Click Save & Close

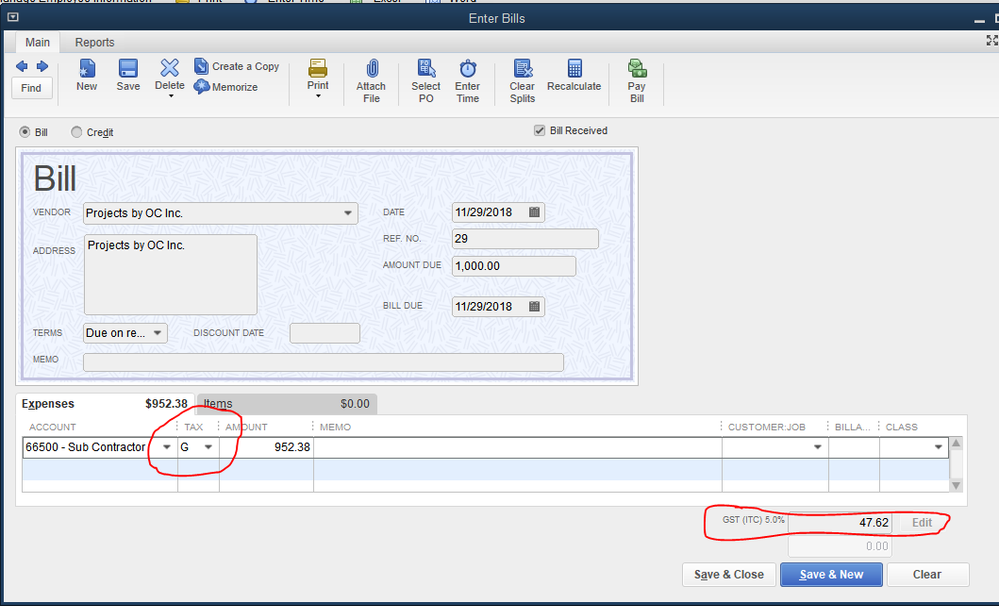point(729,574)
